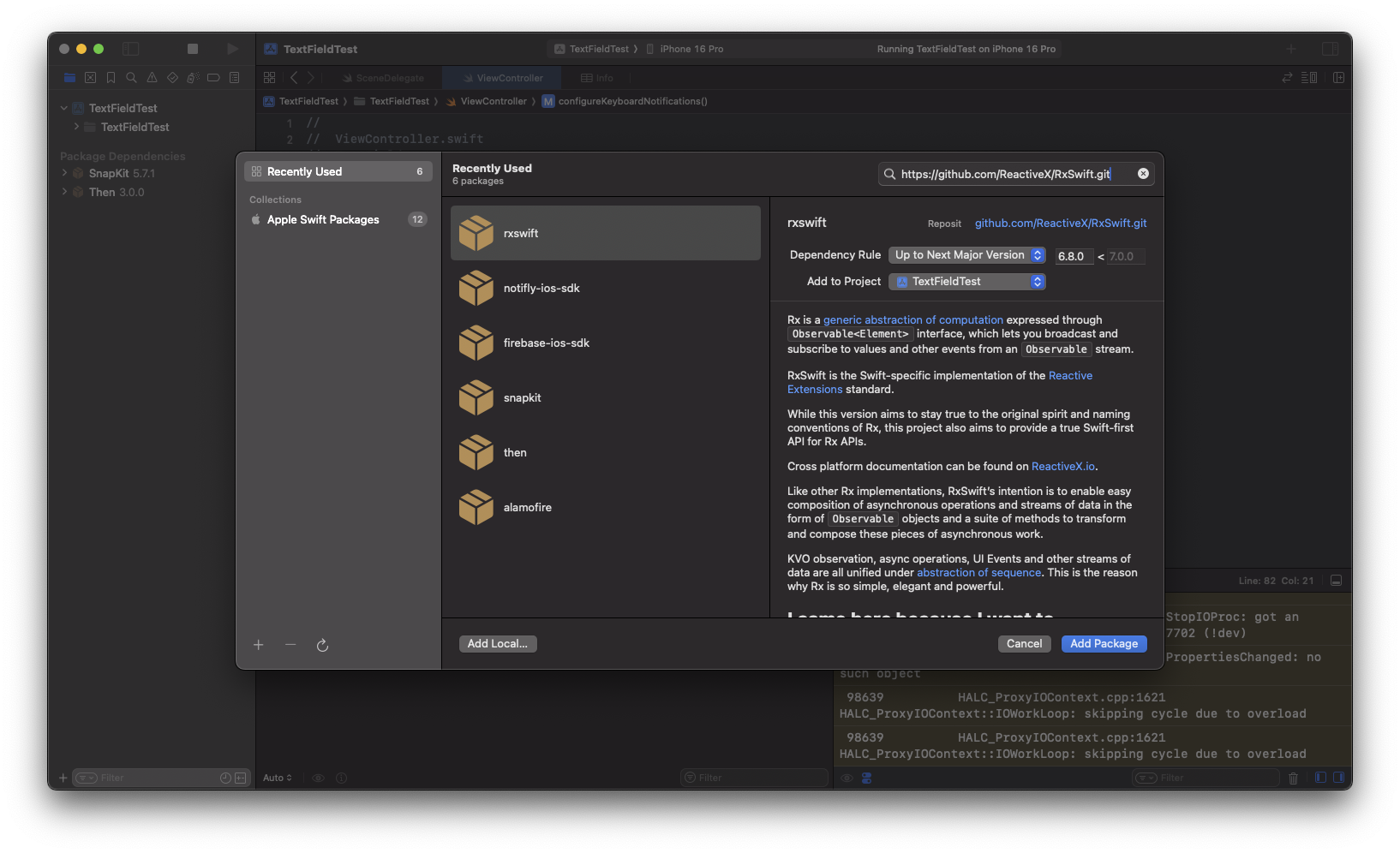Screen dimensions: 1400x853
Task: Add a collection with the plus icon
Action: click(x=258, y=645)
